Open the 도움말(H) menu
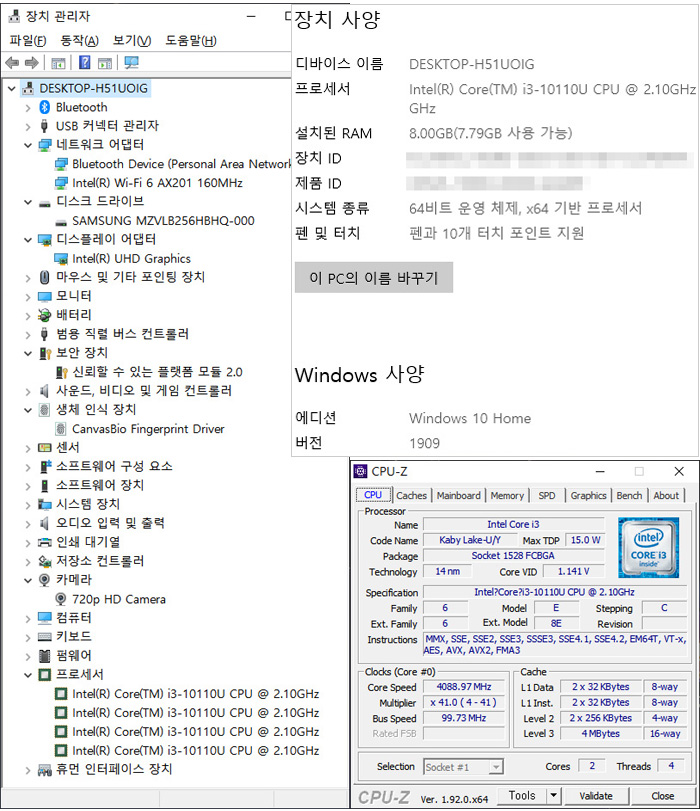This screenshot has width=700, height=811. [191, 40]
